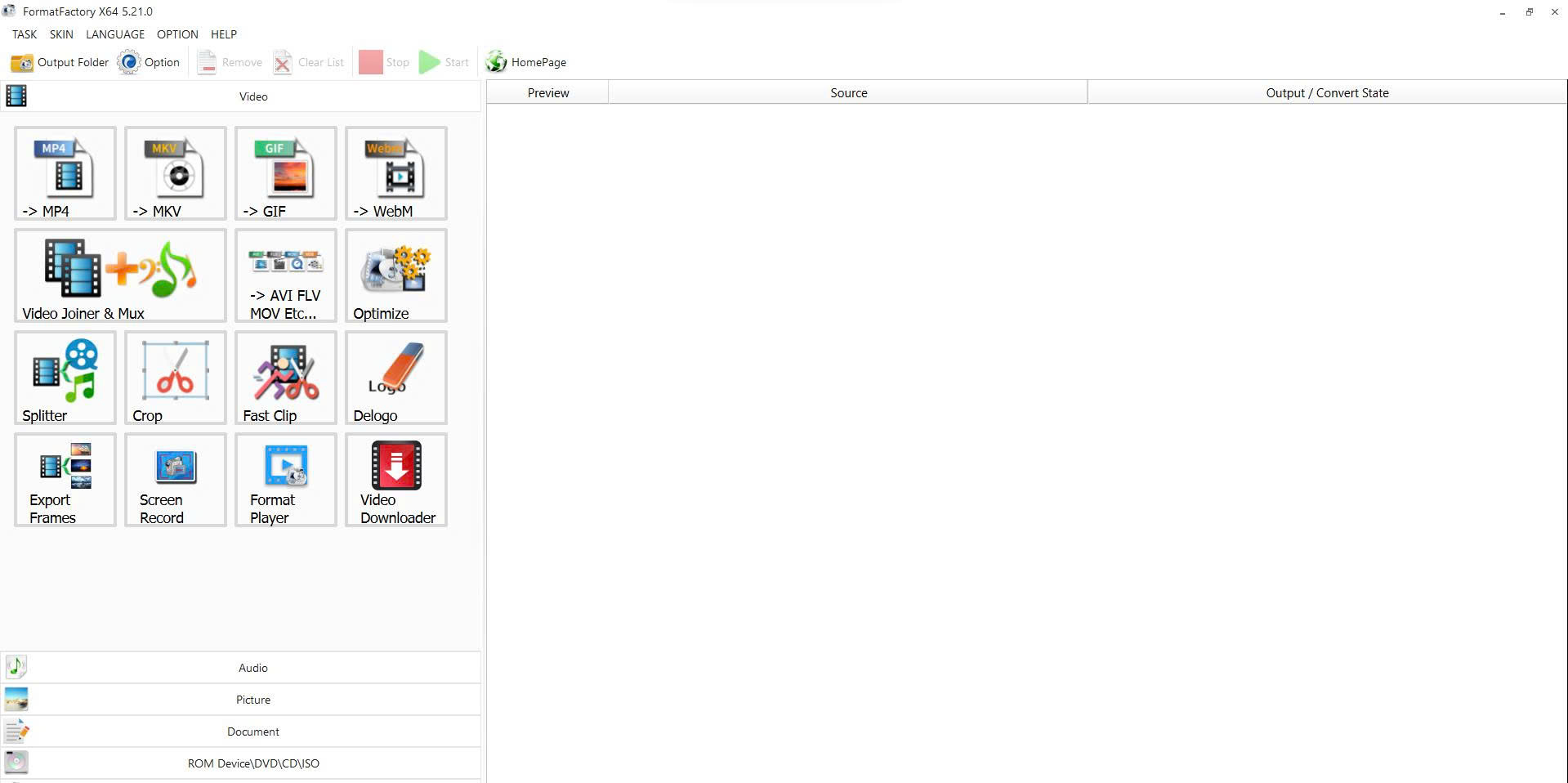Open the Export Frames tool
Screen dimensions: 1568x783
click(x=65, y=480)
